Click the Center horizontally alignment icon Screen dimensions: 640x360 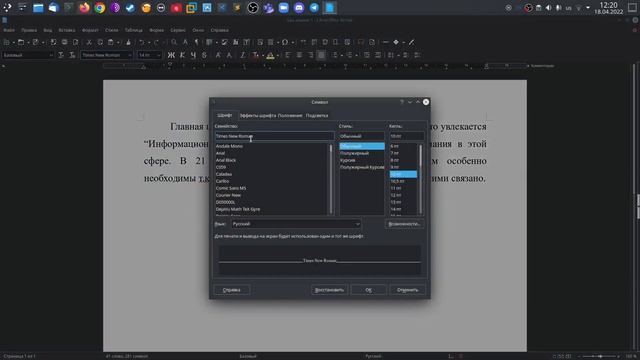(x=299, y=55)
